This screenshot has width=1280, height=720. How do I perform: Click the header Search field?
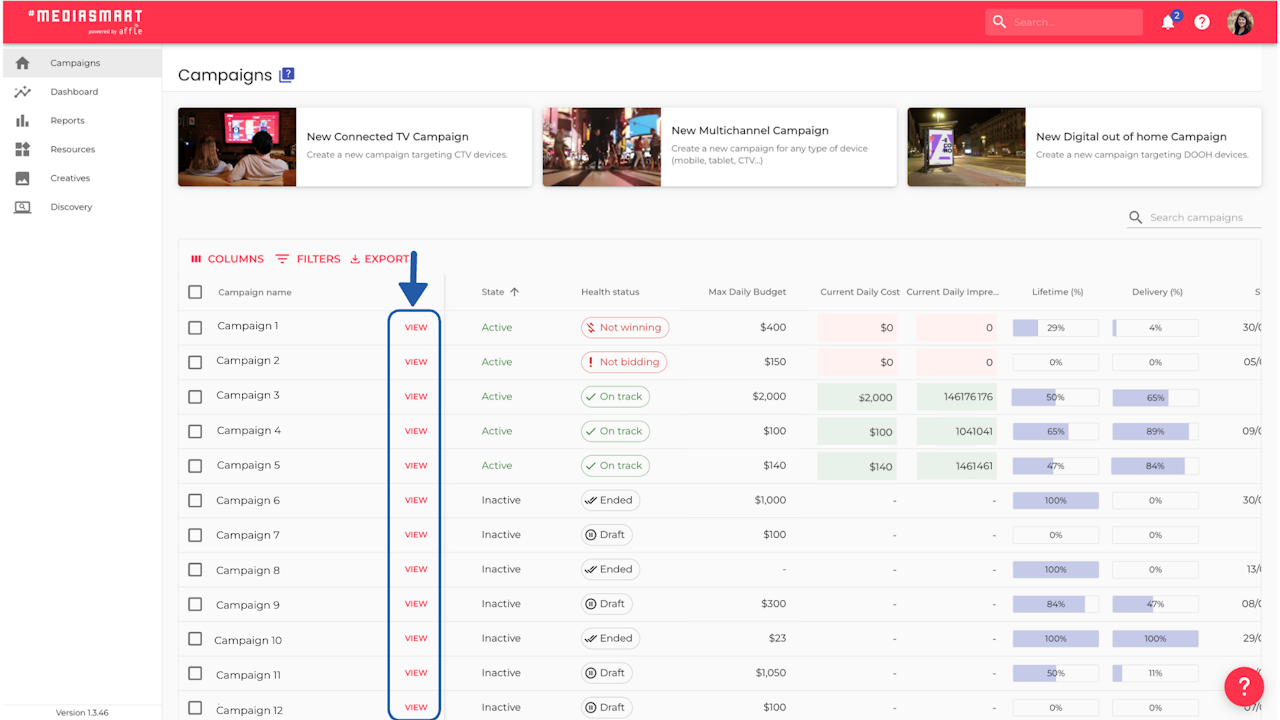(x=1063, y=22)
